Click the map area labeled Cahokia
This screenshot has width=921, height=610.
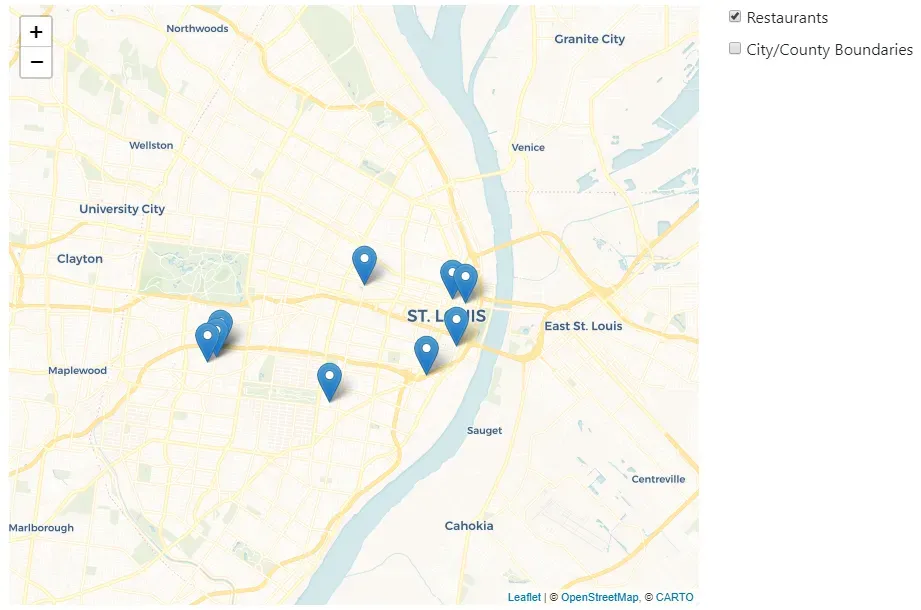[469, 525]
